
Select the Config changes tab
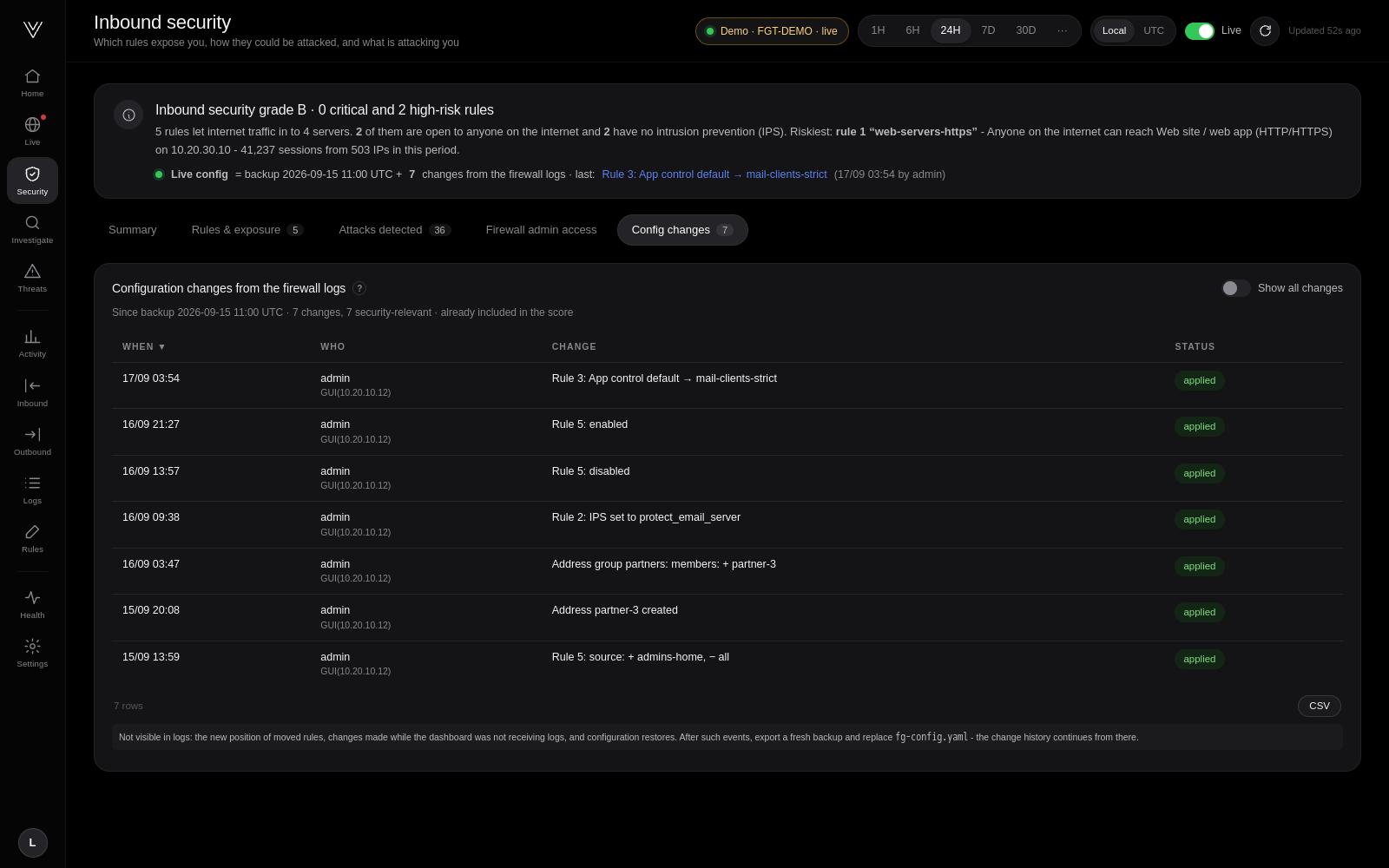point(682,230)
